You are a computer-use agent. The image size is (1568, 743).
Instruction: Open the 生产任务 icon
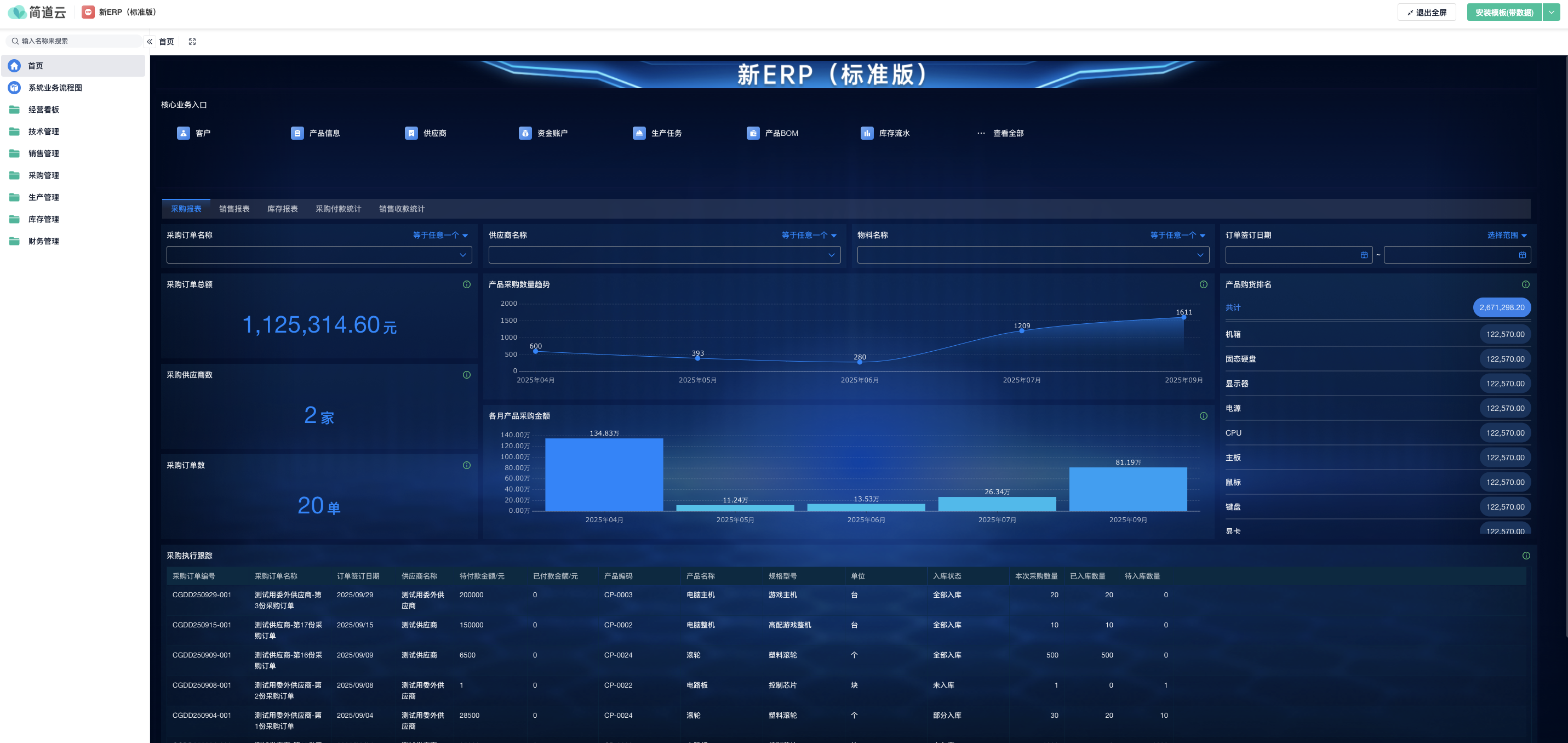pyautogui.click(x=638, y=133)
